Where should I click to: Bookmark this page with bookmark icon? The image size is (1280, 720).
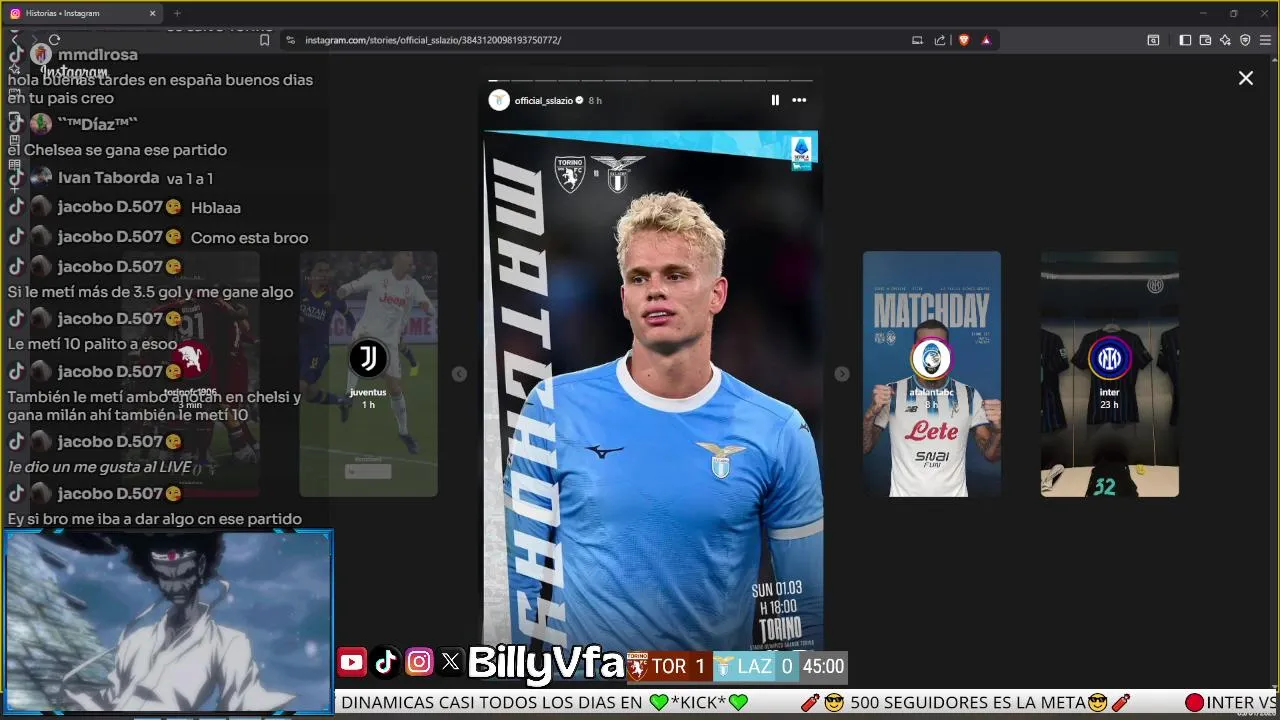click(264, 40)
